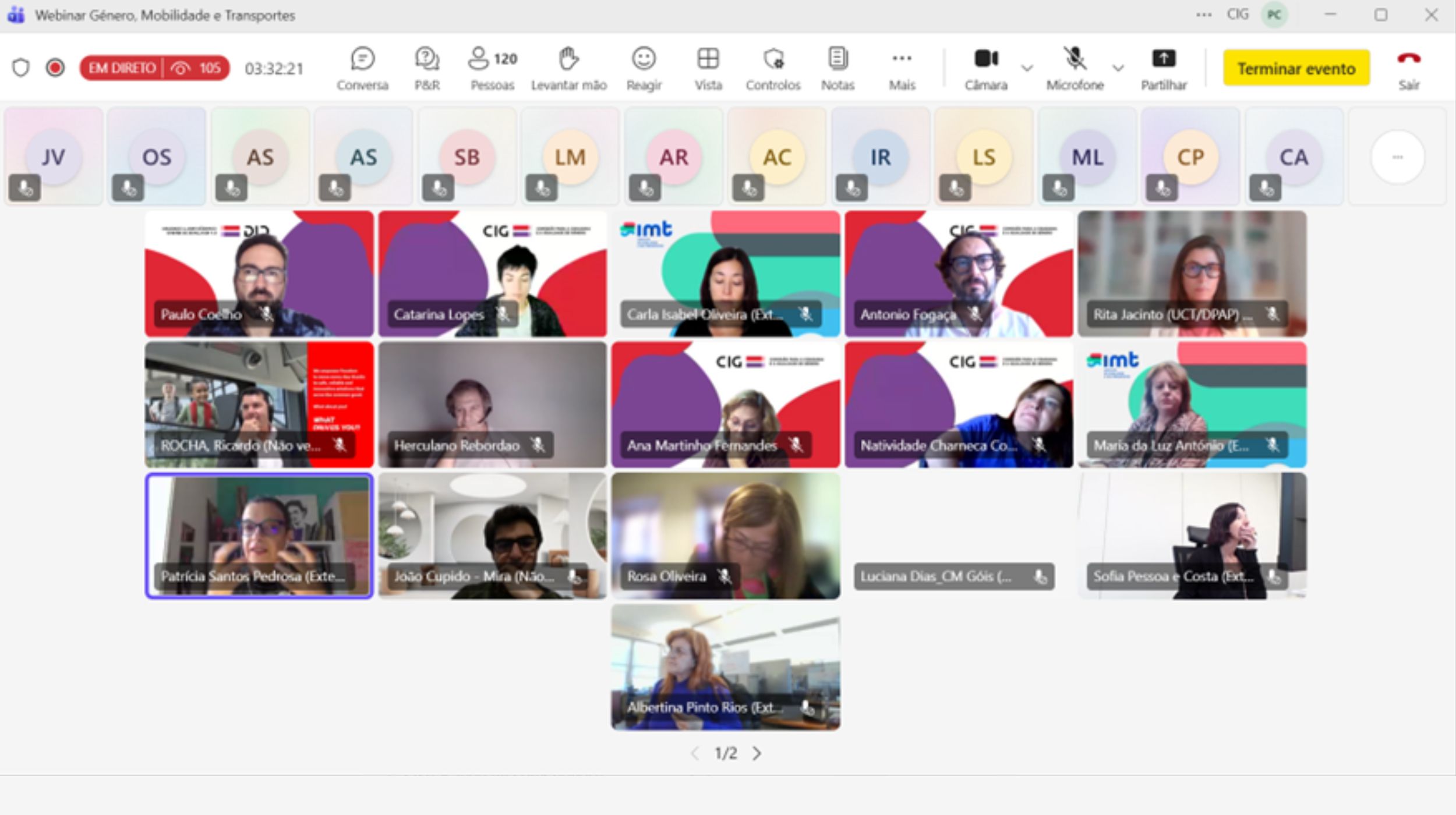Open the Vista layout options
The image size is (1456, 815).
tap(708, 68)
